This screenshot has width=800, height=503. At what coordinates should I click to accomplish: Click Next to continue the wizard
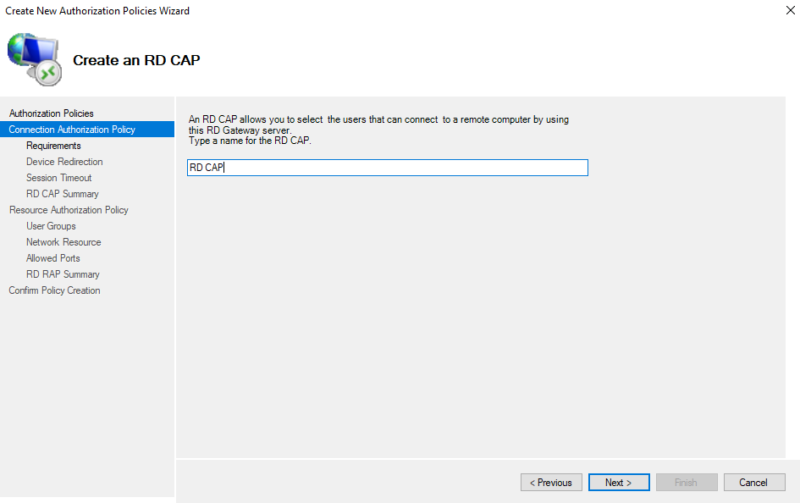pyautogui.click(x=618, y=482)
